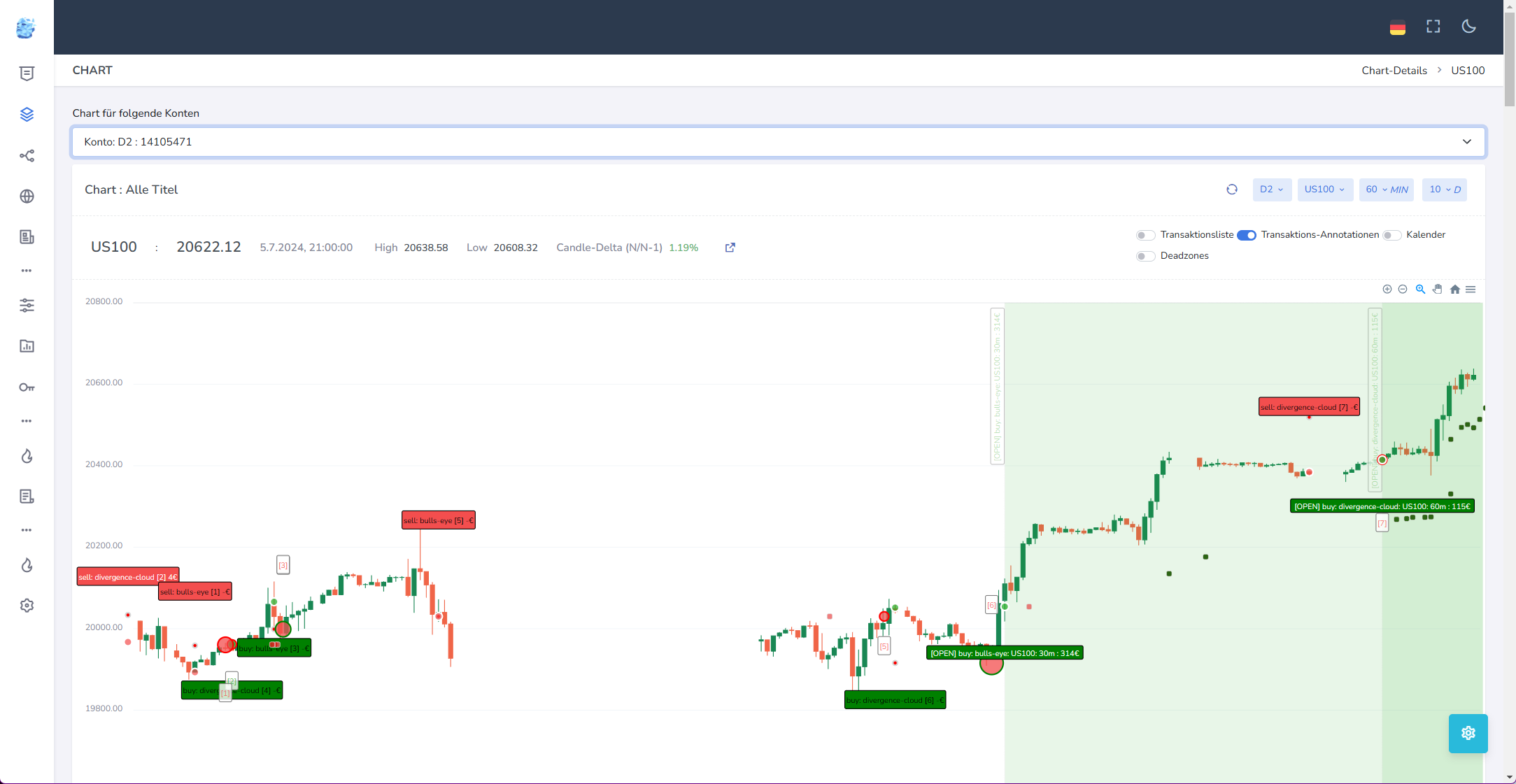
Task: Click the German flag language selector
Action: click(1398, 28)
